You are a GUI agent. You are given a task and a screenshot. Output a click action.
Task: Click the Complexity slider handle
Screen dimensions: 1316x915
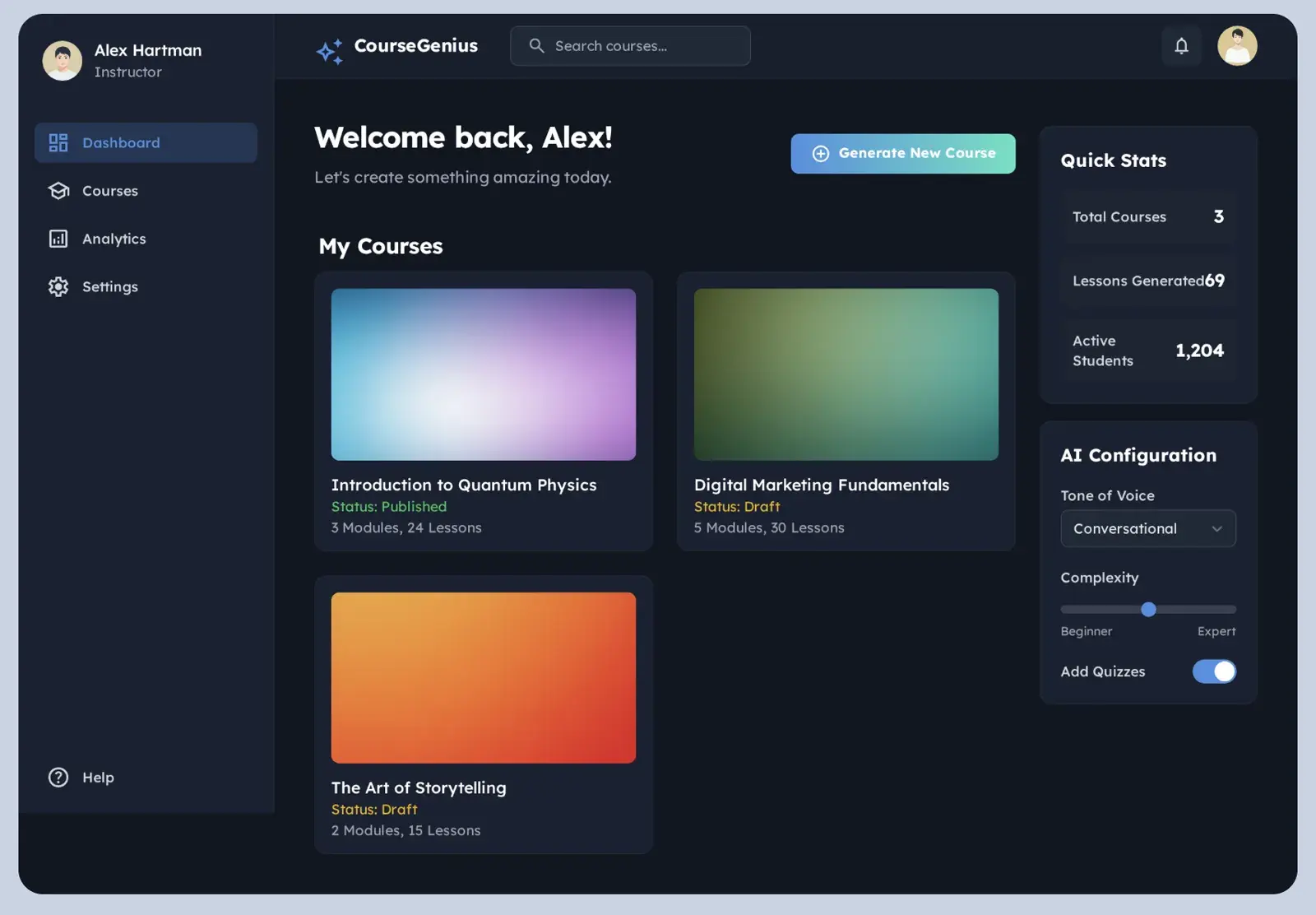1149,610
